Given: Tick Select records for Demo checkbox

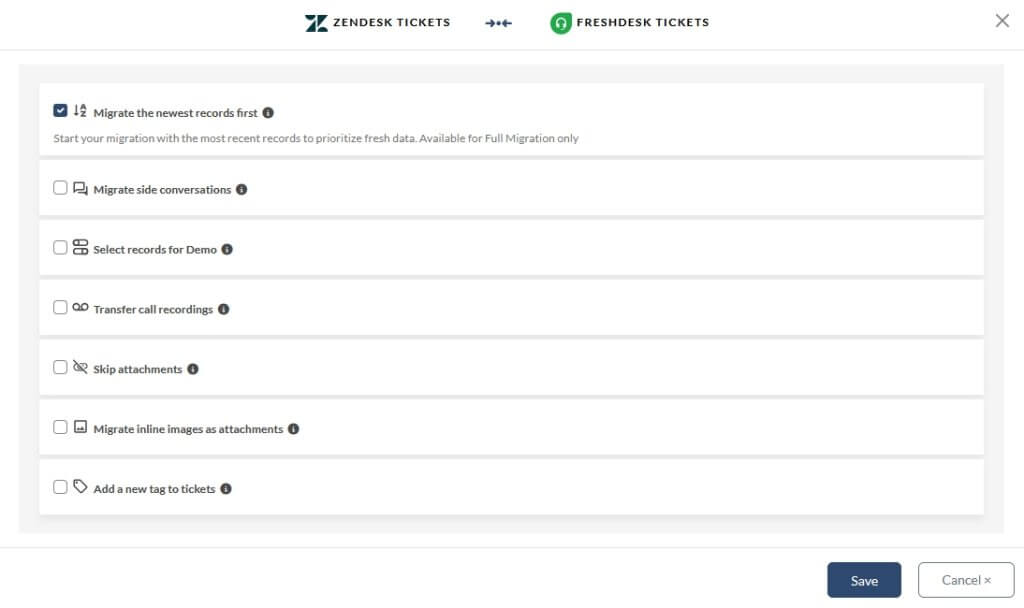Looking at the screenshot, I should tap(60, 248).
